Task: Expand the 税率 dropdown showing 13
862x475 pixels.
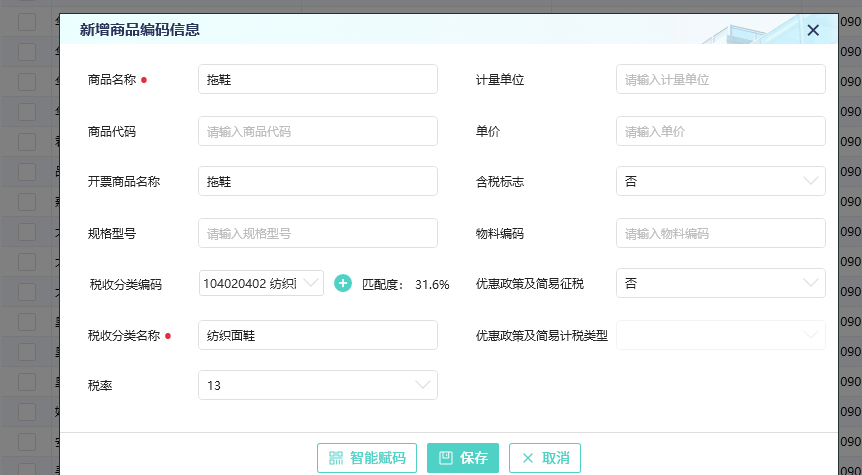Action: (x=318, y=385)
